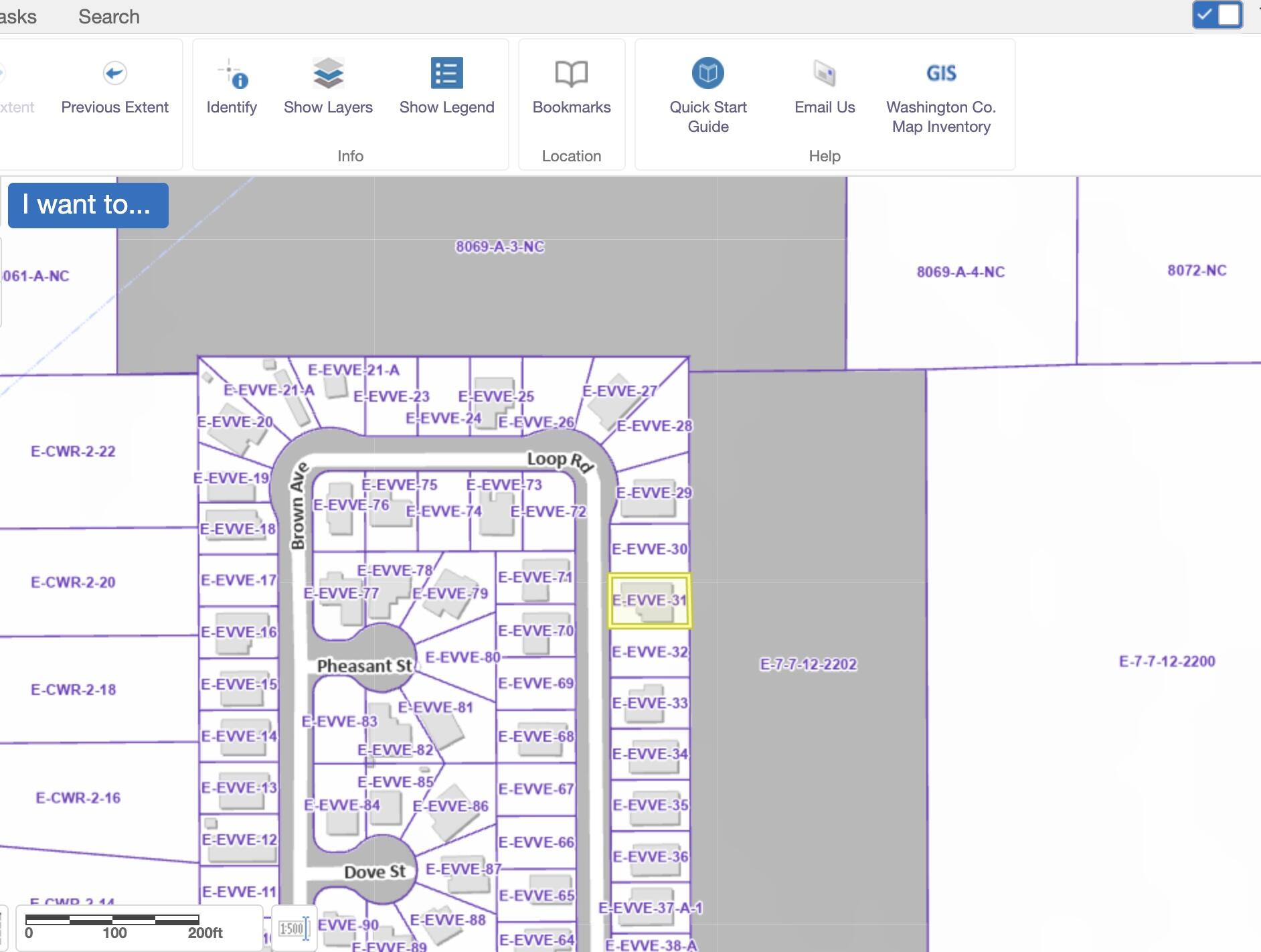Select parcel E-CWR-2-20 on the map

point(73,582)
